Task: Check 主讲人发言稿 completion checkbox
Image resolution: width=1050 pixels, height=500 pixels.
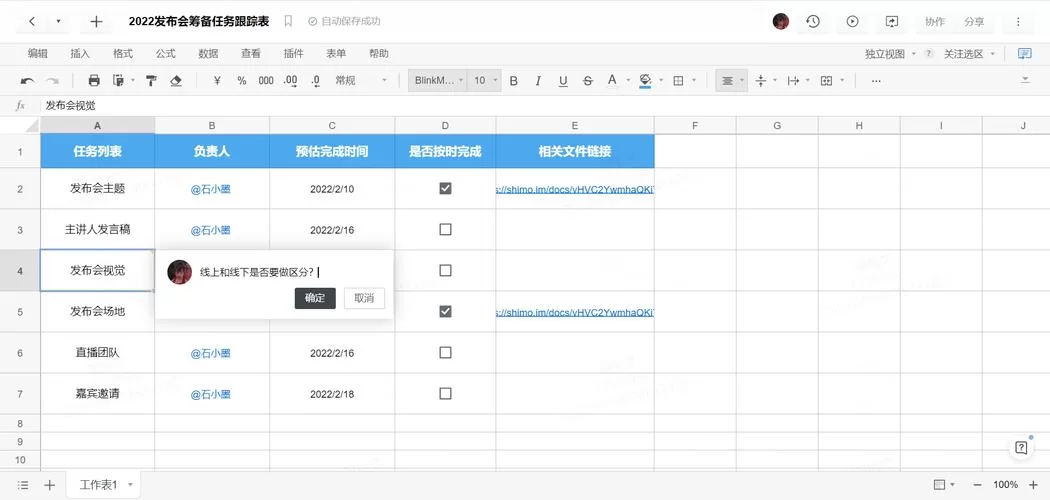Action: [x=445, y=229]
